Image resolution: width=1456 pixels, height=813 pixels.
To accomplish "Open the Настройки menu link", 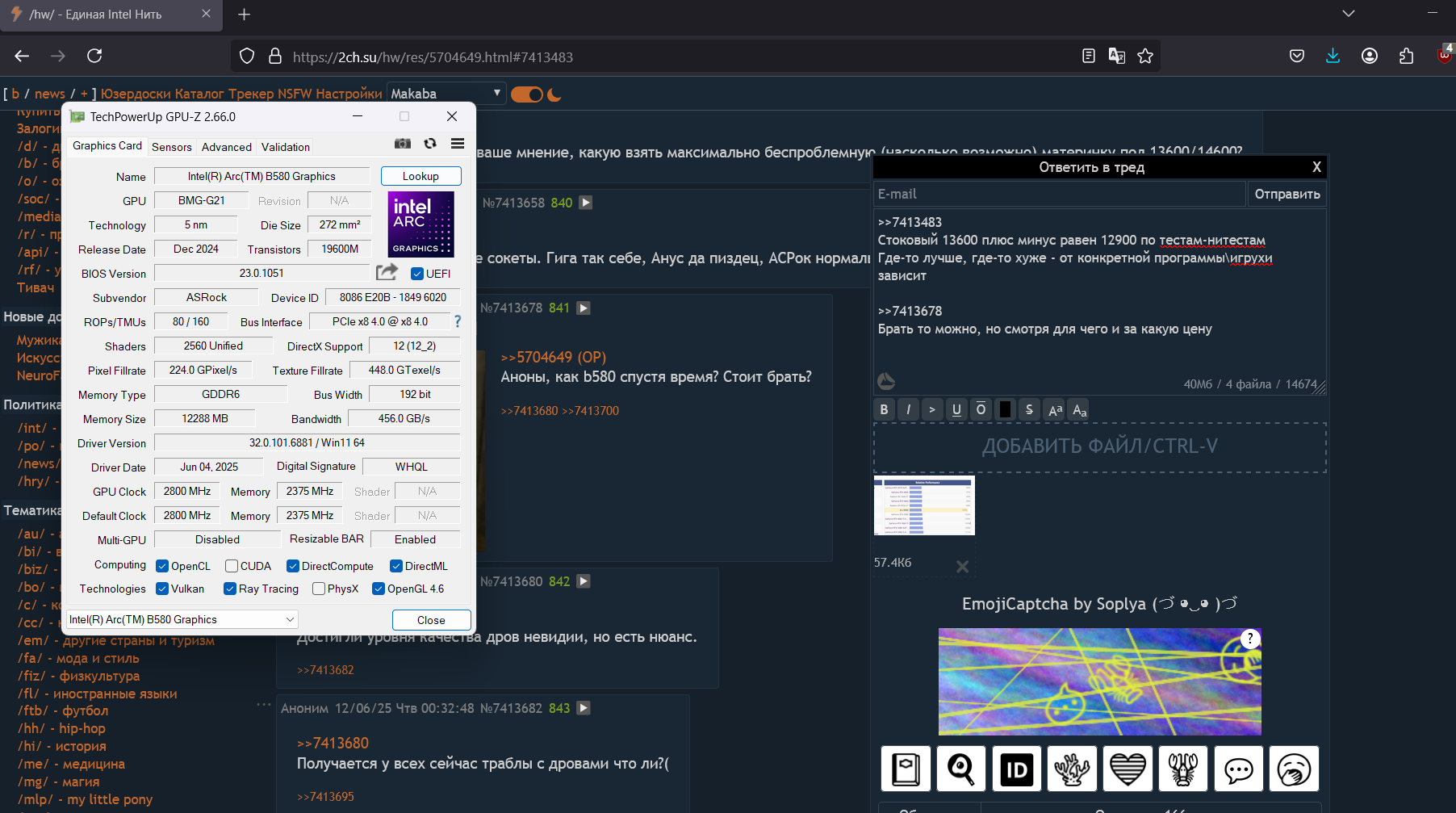I will click(349, 94).
